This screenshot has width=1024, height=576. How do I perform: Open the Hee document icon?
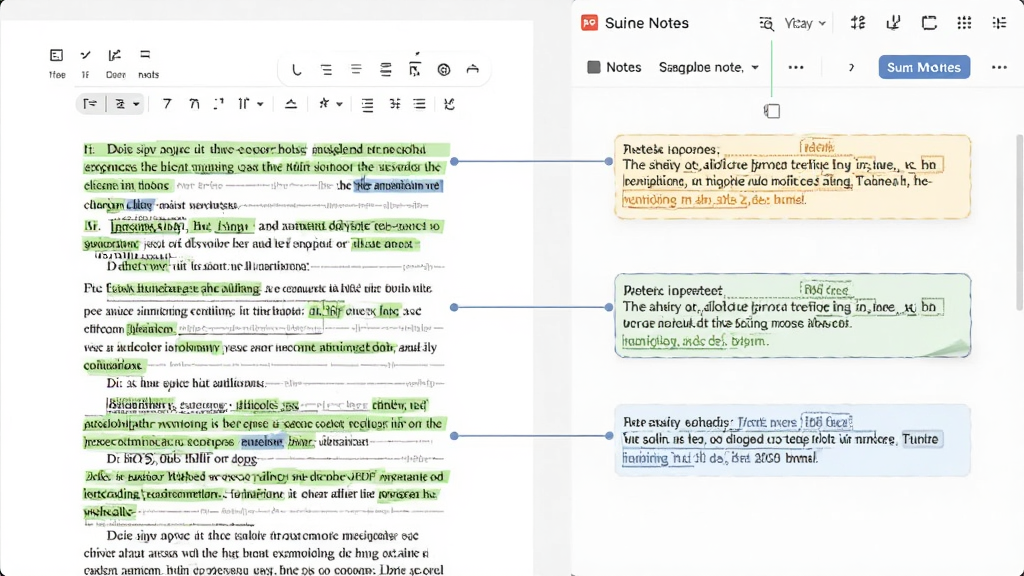(57, 56)
